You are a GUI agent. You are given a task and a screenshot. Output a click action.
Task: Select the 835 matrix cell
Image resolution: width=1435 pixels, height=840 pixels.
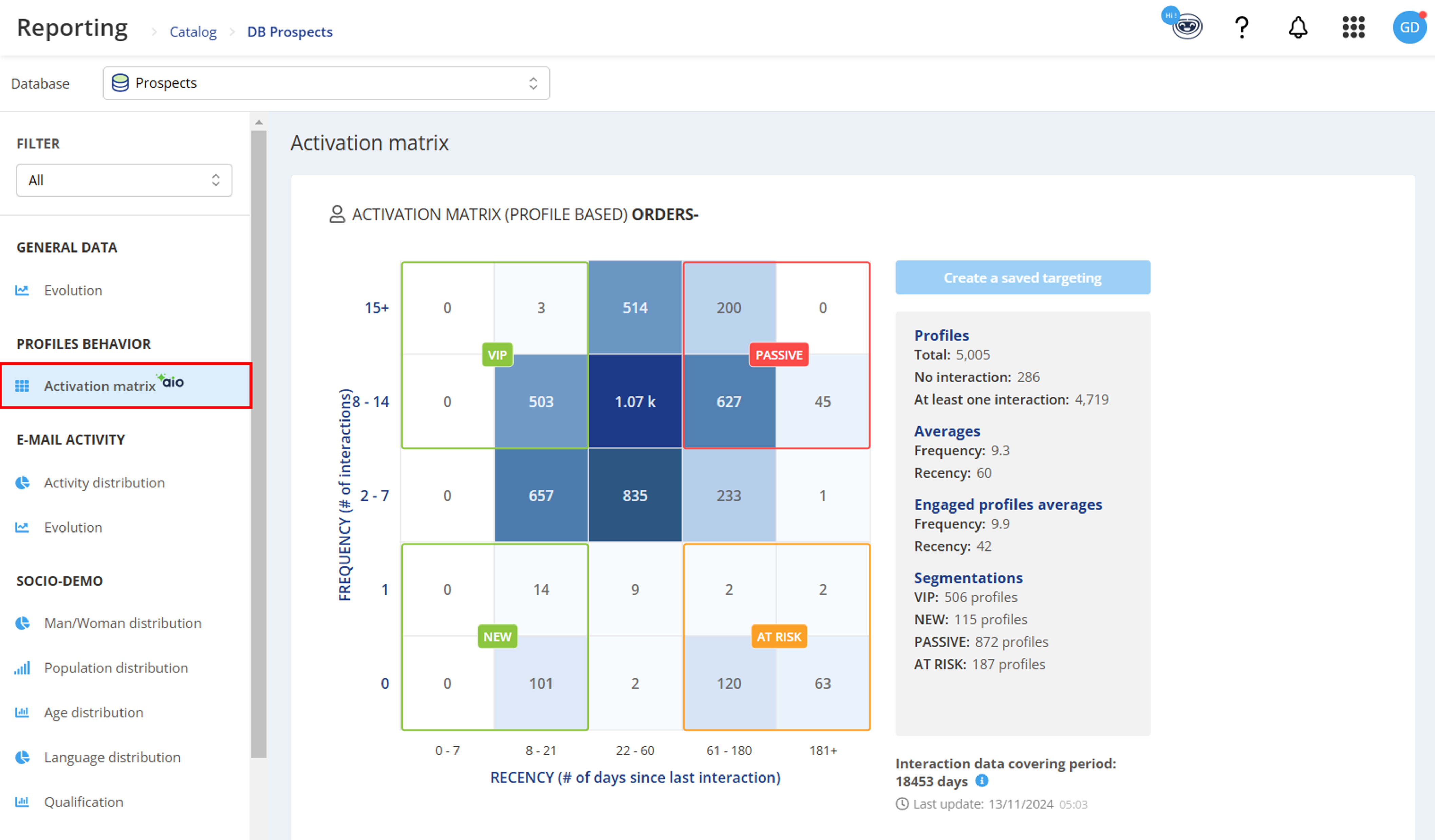[635, 495]
